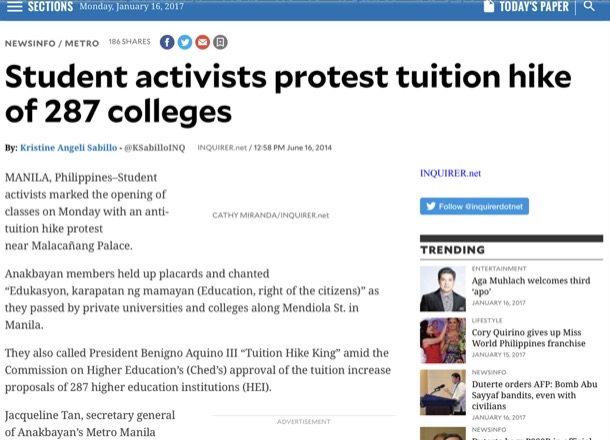The image size is (610, 440).
Task: Open Today's Paper document icon
Action: coord(489,6)
